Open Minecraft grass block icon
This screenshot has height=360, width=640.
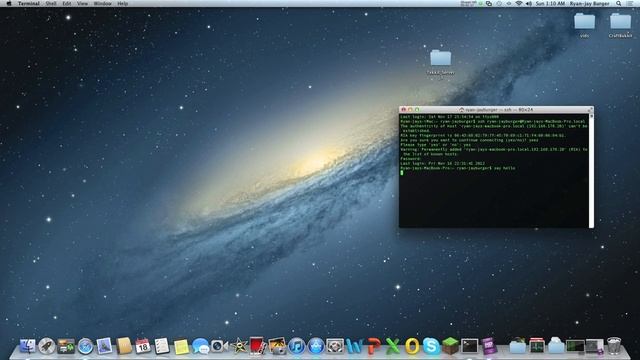pyautogui.click(x=450, y=346)
